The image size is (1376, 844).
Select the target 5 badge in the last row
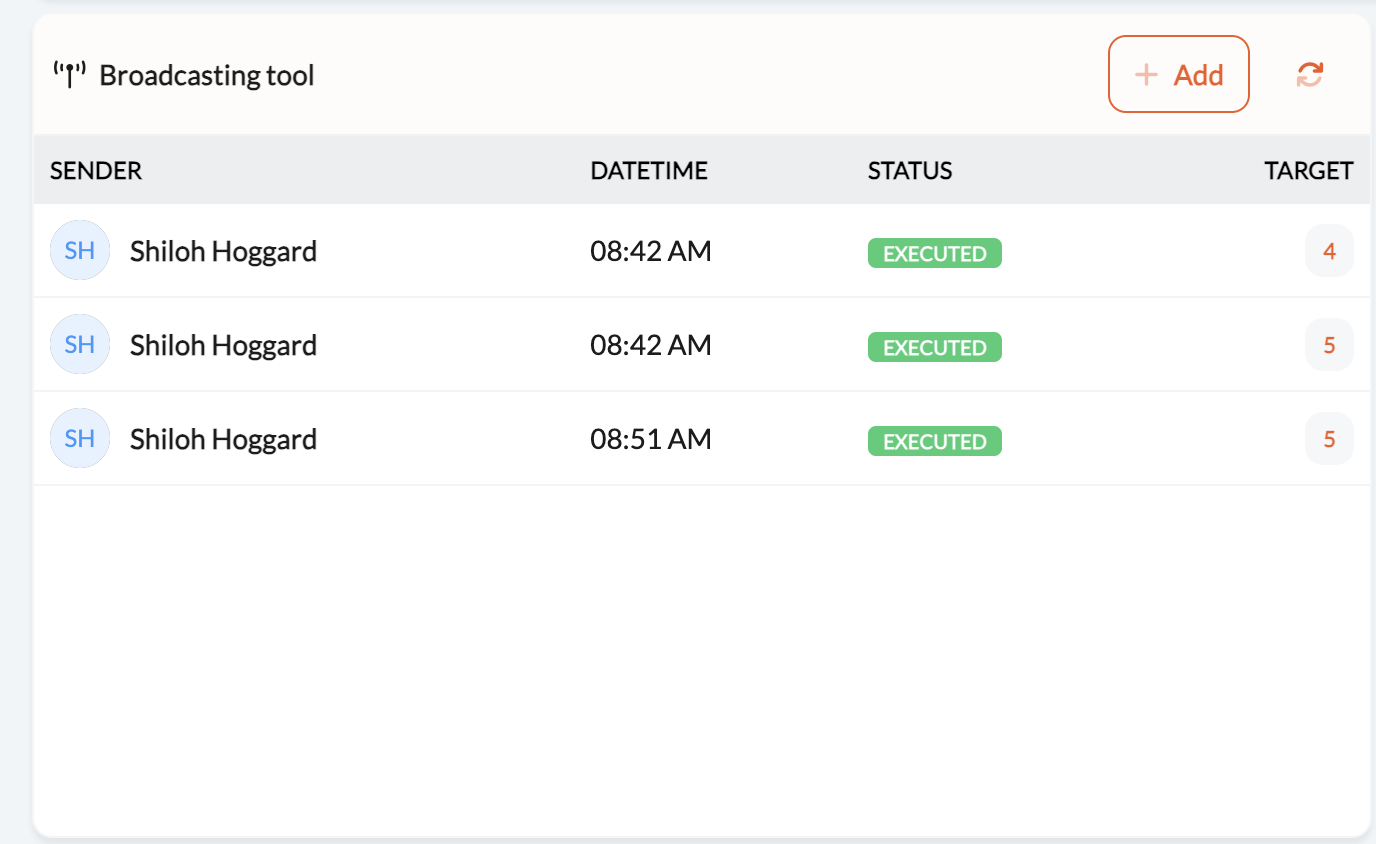tap(1329, 438)
